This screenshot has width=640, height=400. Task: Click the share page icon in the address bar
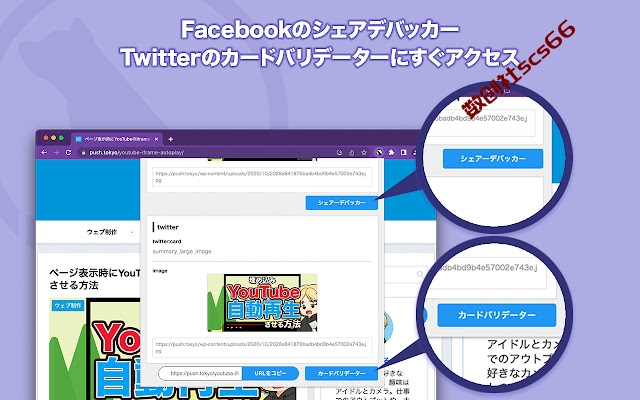pos(351,152)
